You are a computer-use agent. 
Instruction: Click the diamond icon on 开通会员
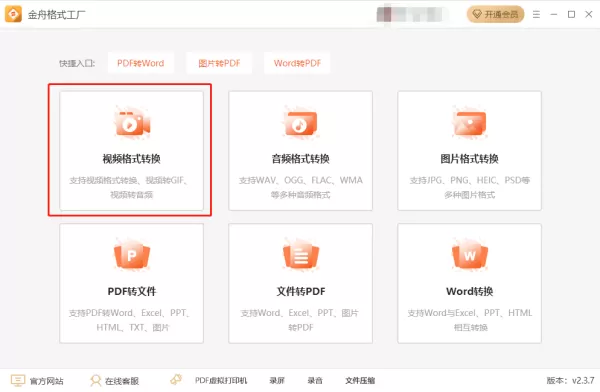pyautogui.click(x=477, y=15)
